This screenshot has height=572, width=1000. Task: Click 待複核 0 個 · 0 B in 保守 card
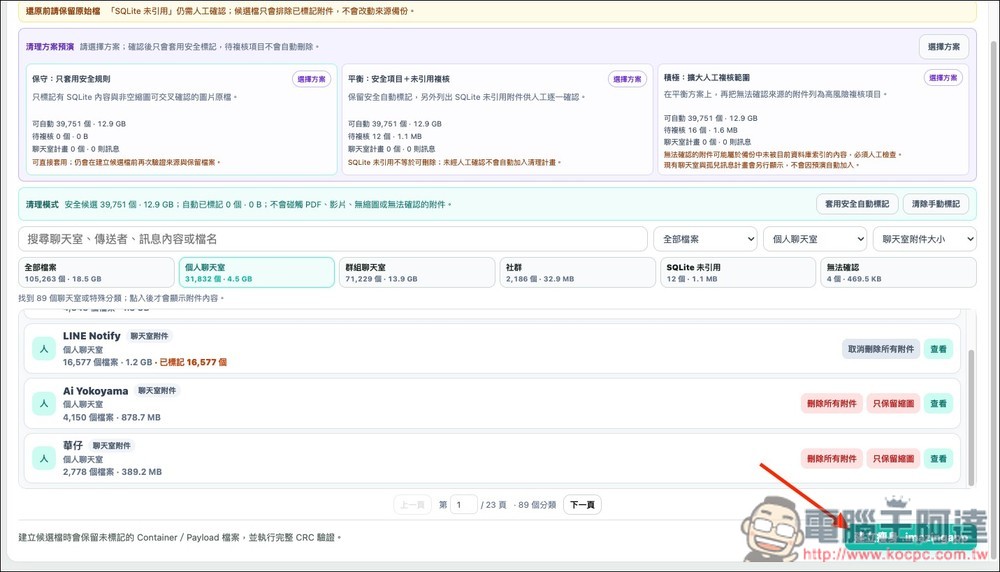point(60,136)
